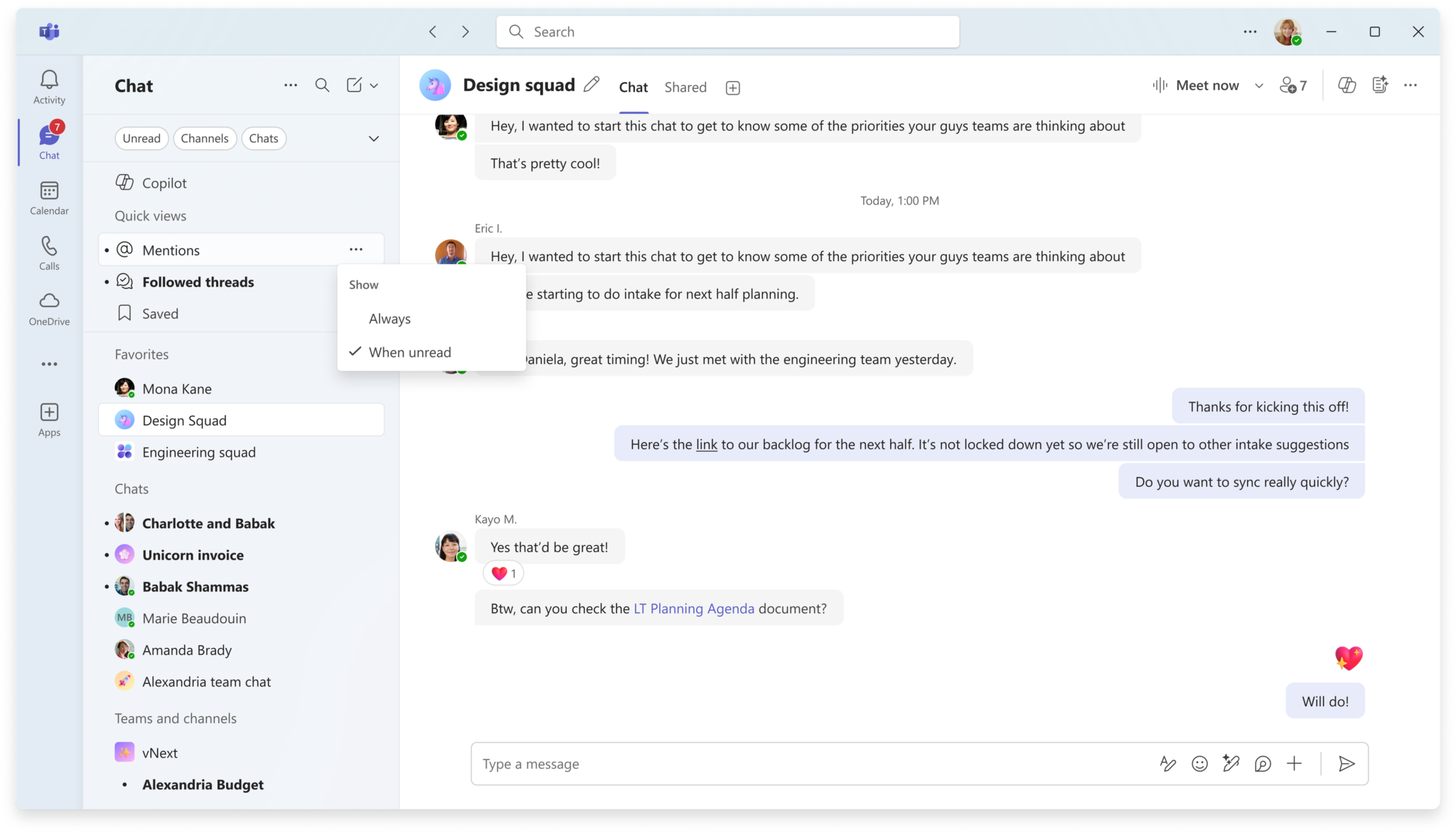
Task: Click the search icon in Chat panel
Action: click(322, 85)
